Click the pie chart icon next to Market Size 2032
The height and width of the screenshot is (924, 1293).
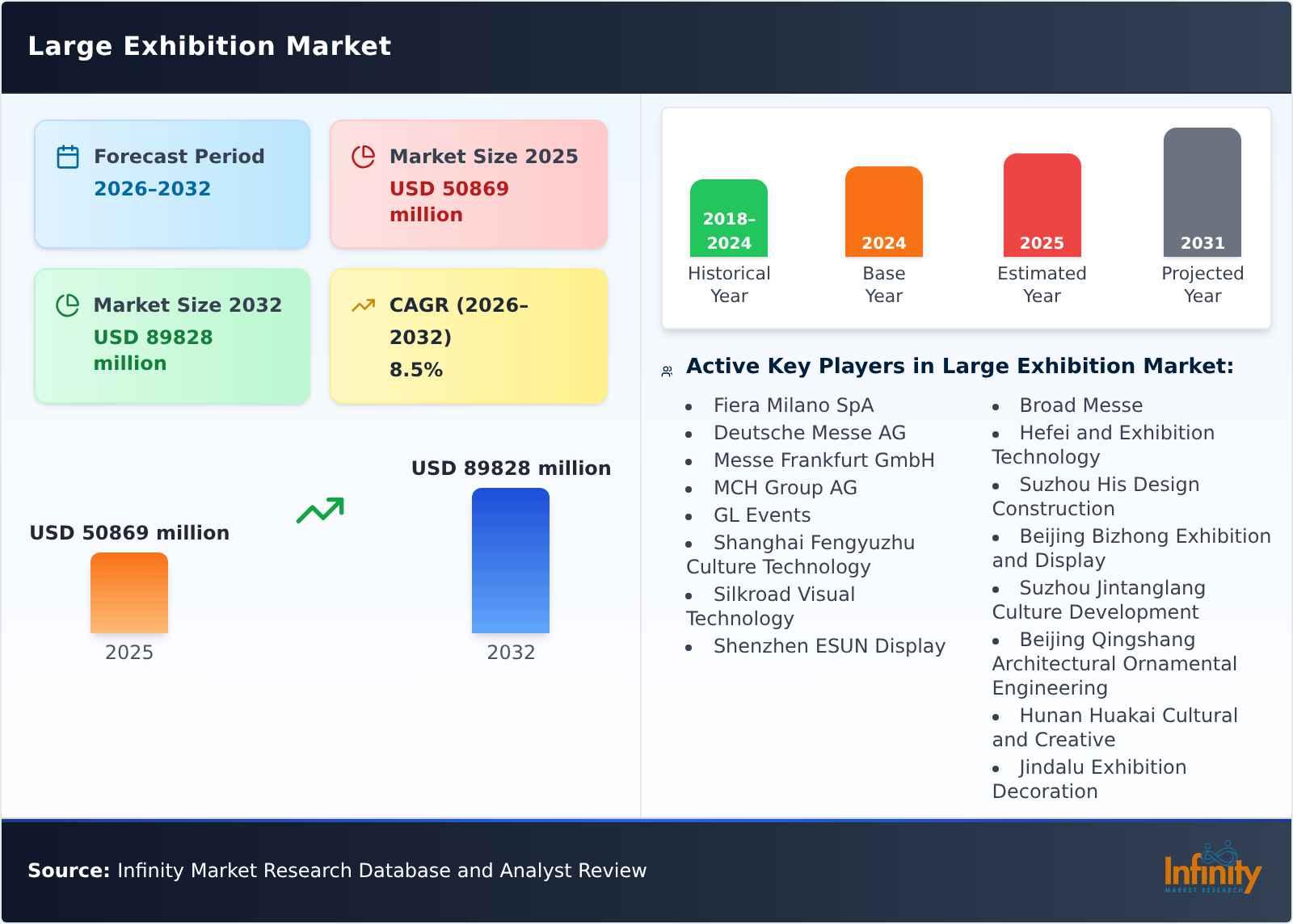pos(68,305)
